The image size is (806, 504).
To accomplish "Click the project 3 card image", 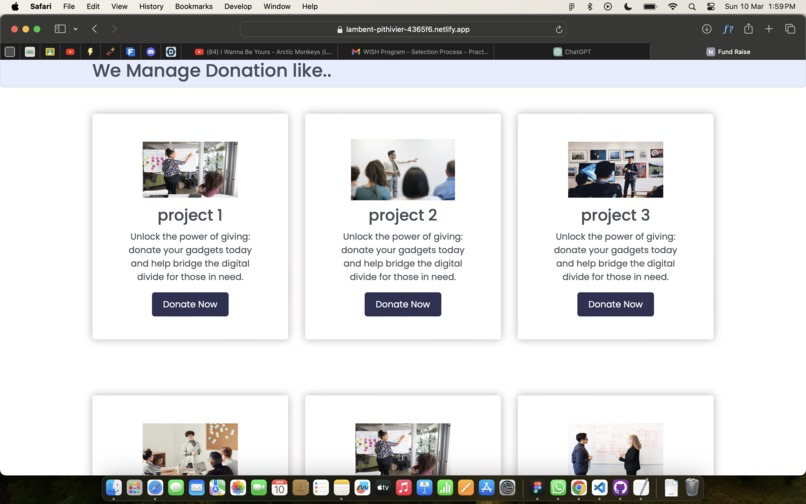I will point(615,169).
